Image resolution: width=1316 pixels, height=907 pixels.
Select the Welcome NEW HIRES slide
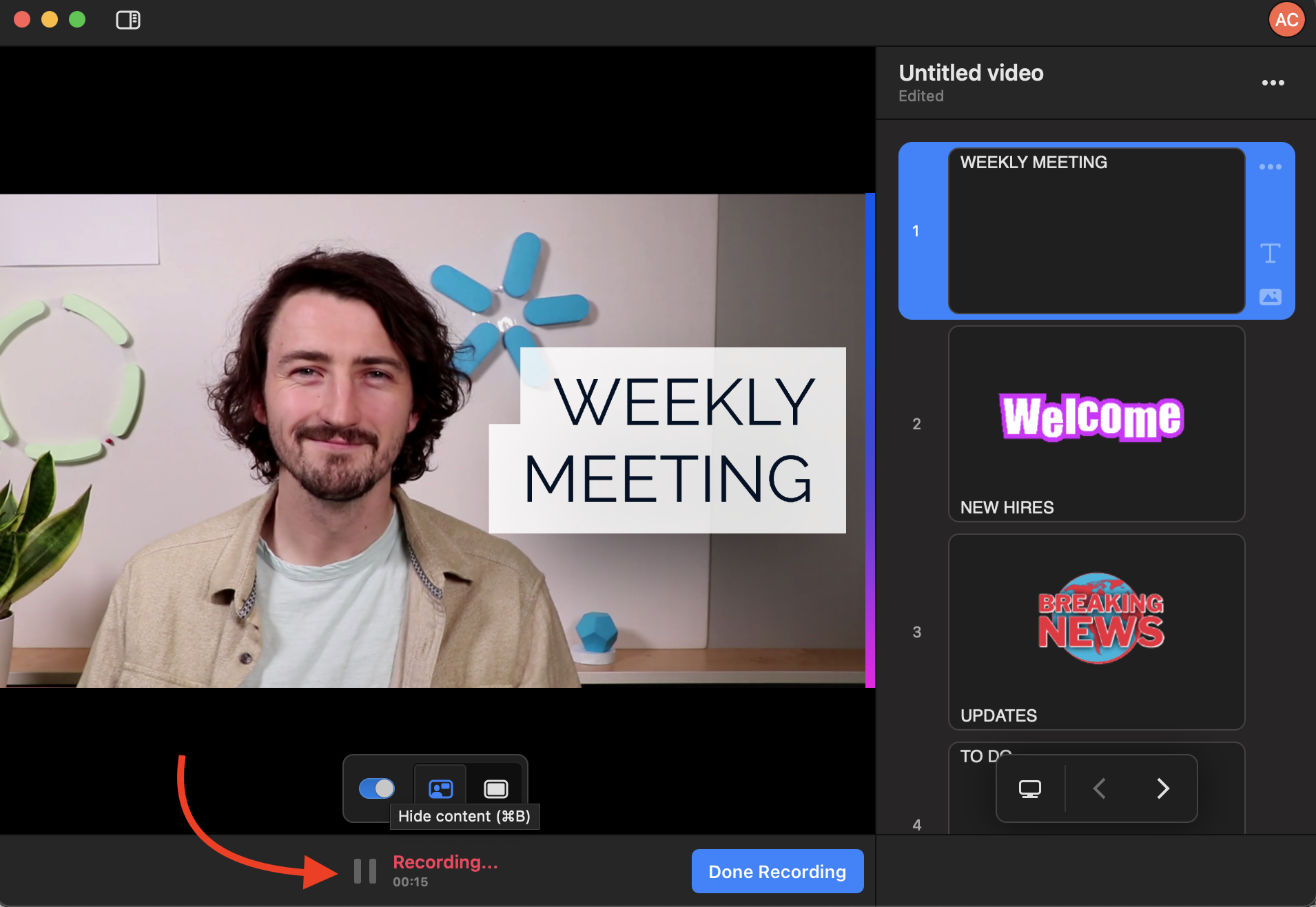point(1096,424)
